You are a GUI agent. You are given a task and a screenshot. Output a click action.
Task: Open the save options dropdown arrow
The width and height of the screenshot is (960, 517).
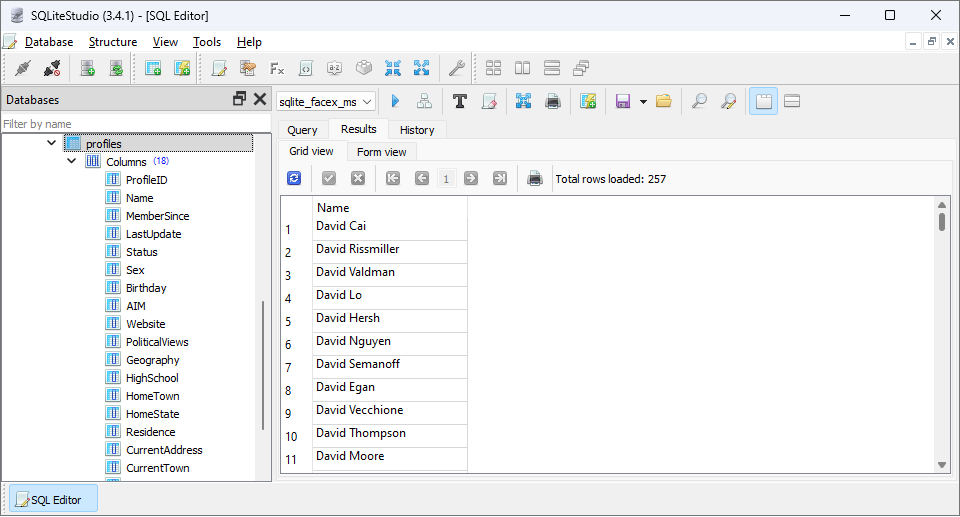click(x=643, y=102)
